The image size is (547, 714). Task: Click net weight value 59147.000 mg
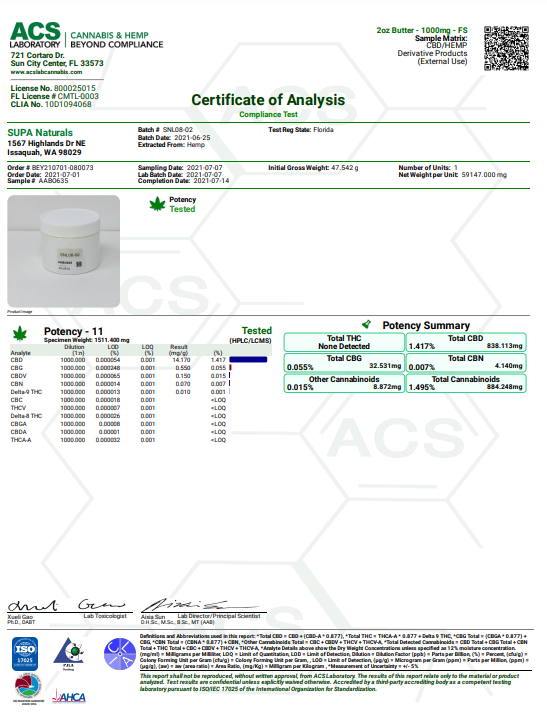[x=484, y=174]
